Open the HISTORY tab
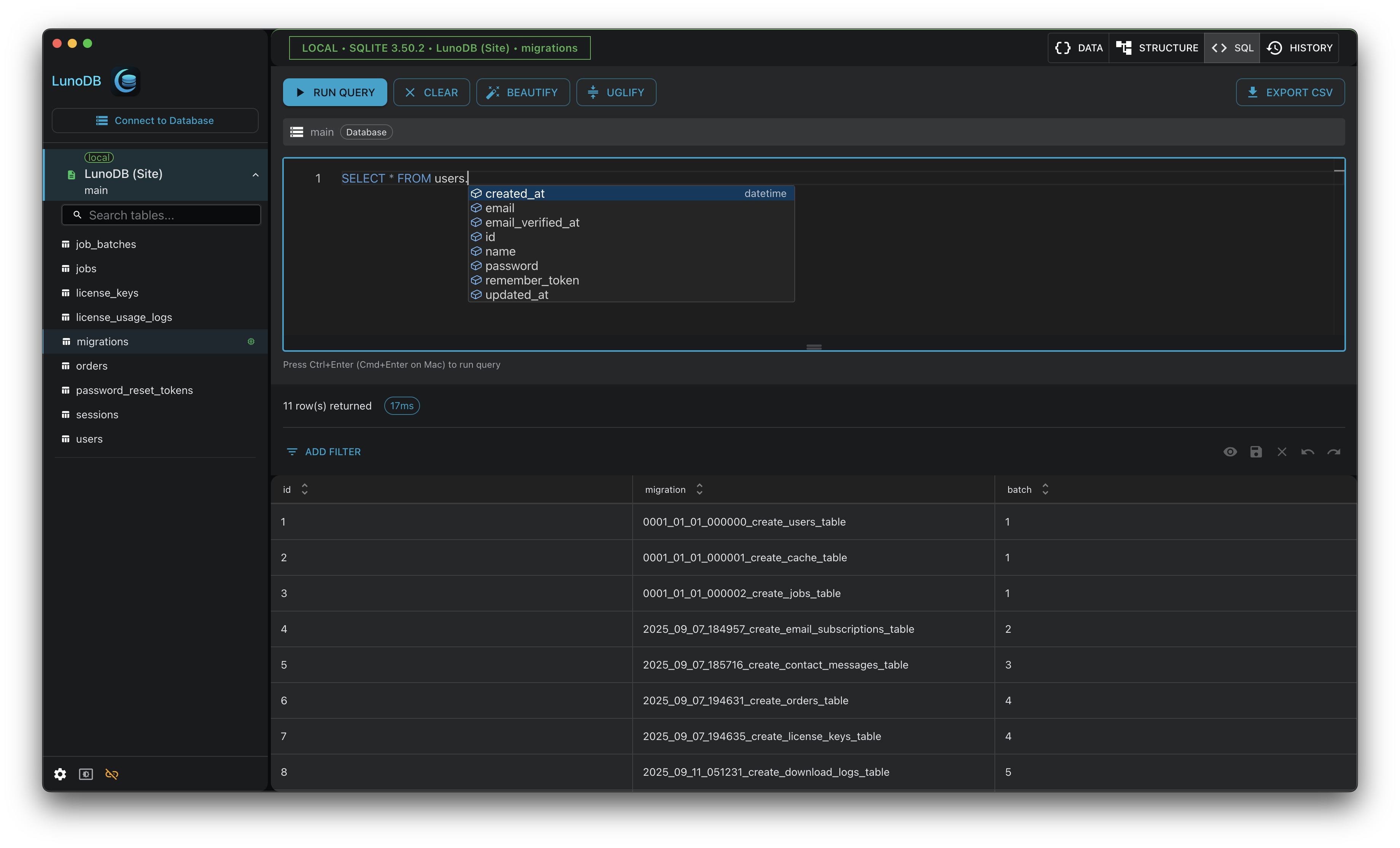The width and height of the screenshot is (1400, 848). point(1300,48)
